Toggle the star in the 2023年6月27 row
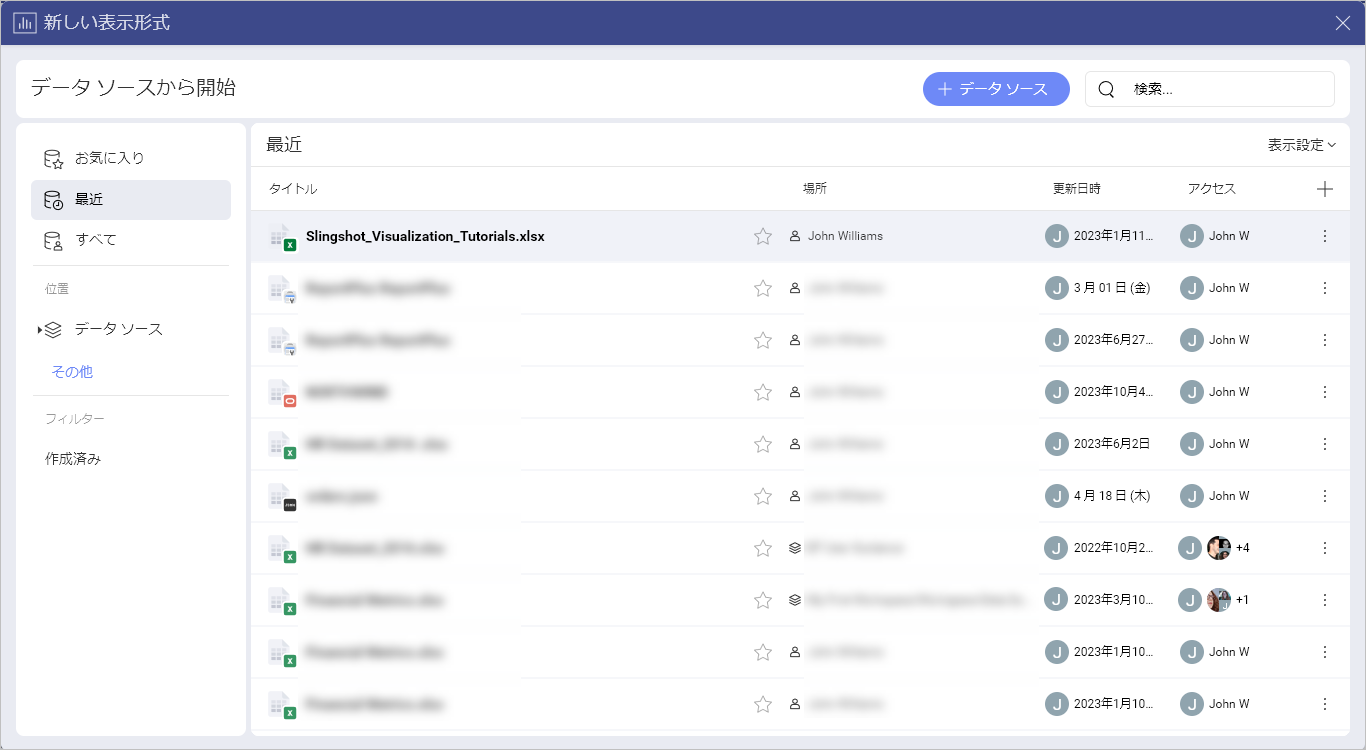The image size is (1366, 750). [x=763, y=340]
